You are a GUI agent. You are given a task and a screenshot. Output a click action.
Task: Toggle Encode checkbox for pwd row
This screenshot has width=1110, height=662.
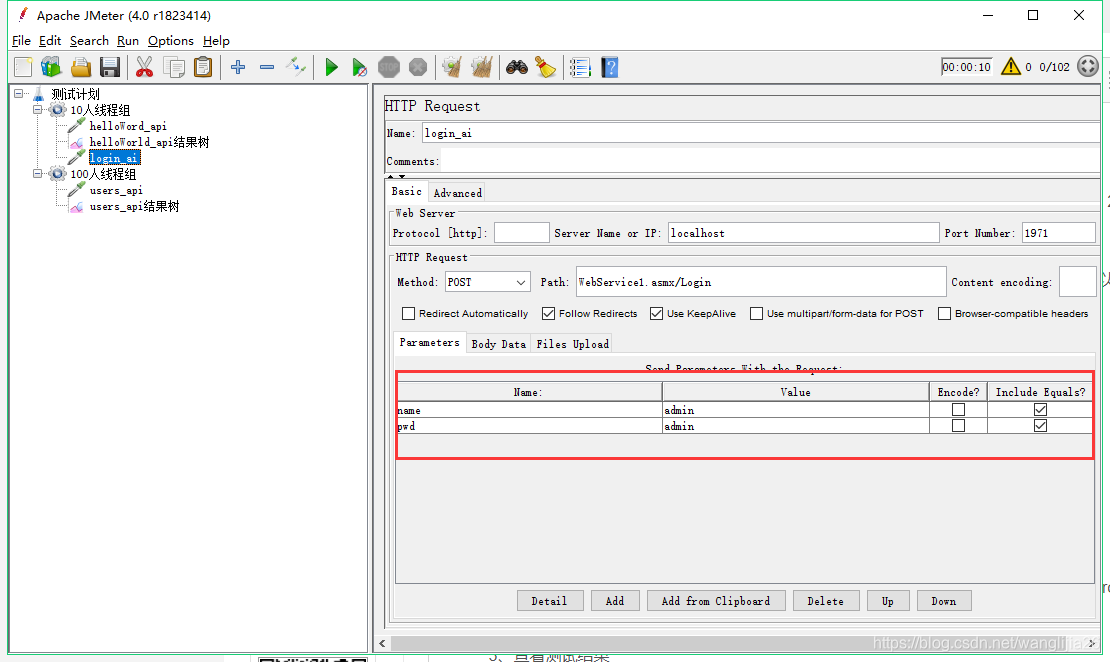959,426
